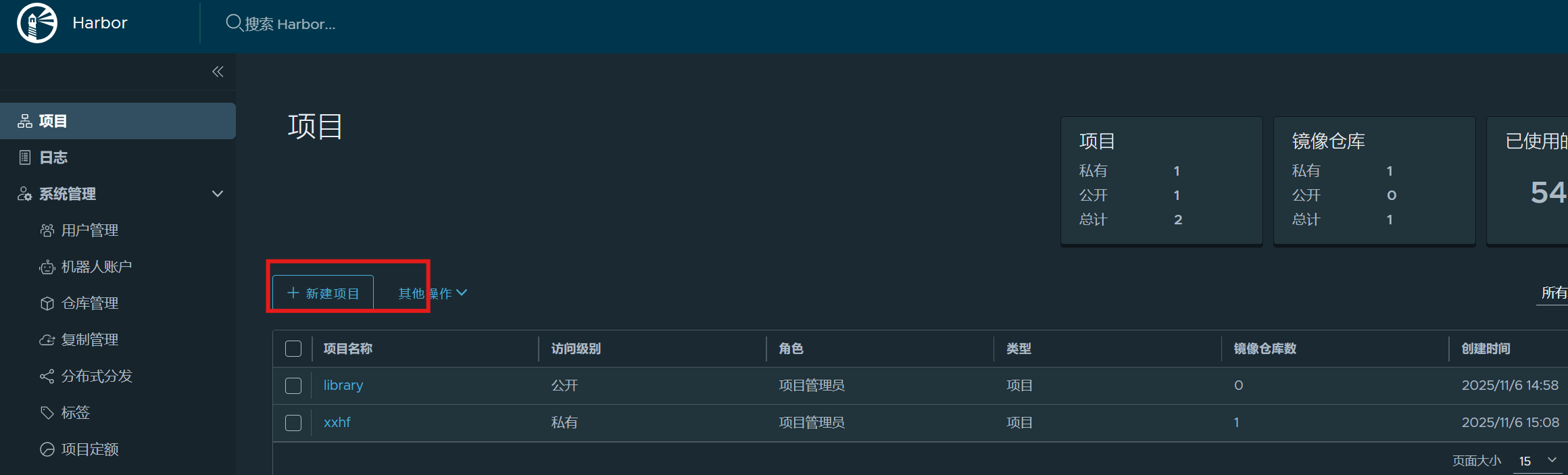The image size is (1568, 475).
Task: Click the 复制管理 cloud icon
Action: click(47, 340)
